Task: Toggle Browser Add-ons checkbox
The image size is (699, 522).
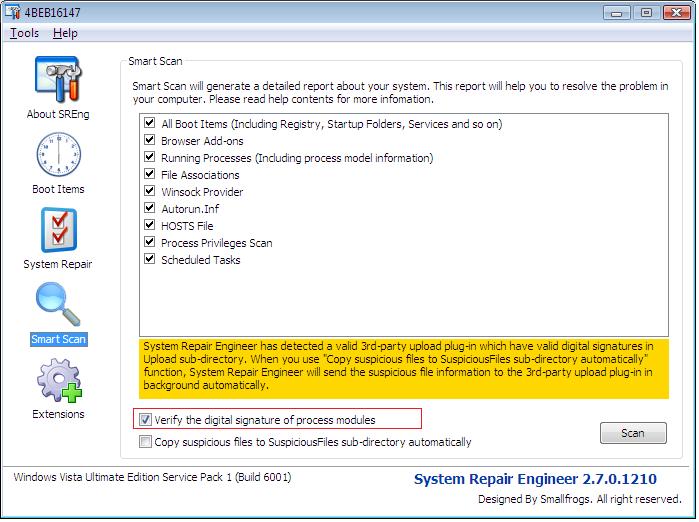Action: (x=150, y=140)
